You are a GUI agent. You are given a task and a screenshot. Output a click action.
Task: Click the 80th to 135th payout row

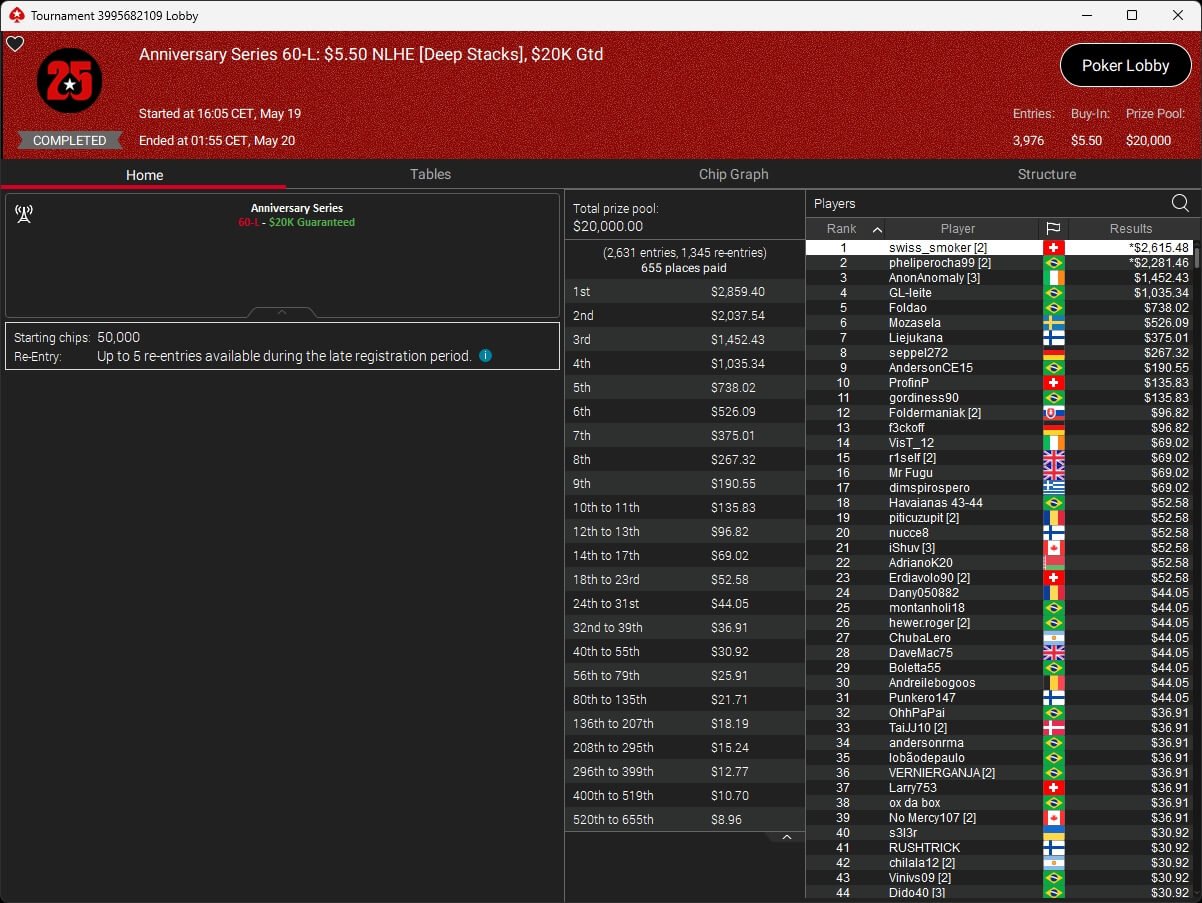[x=685, y=699]
